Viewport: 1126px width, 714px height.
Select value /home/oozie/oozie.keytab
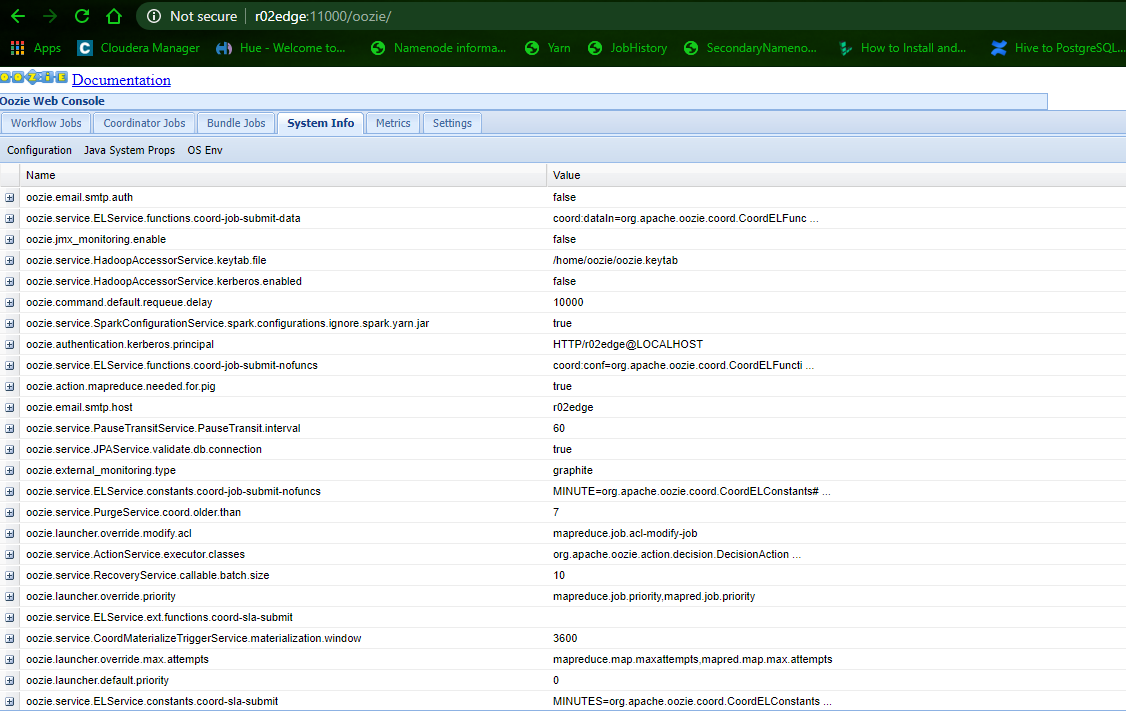pos(615,260)
